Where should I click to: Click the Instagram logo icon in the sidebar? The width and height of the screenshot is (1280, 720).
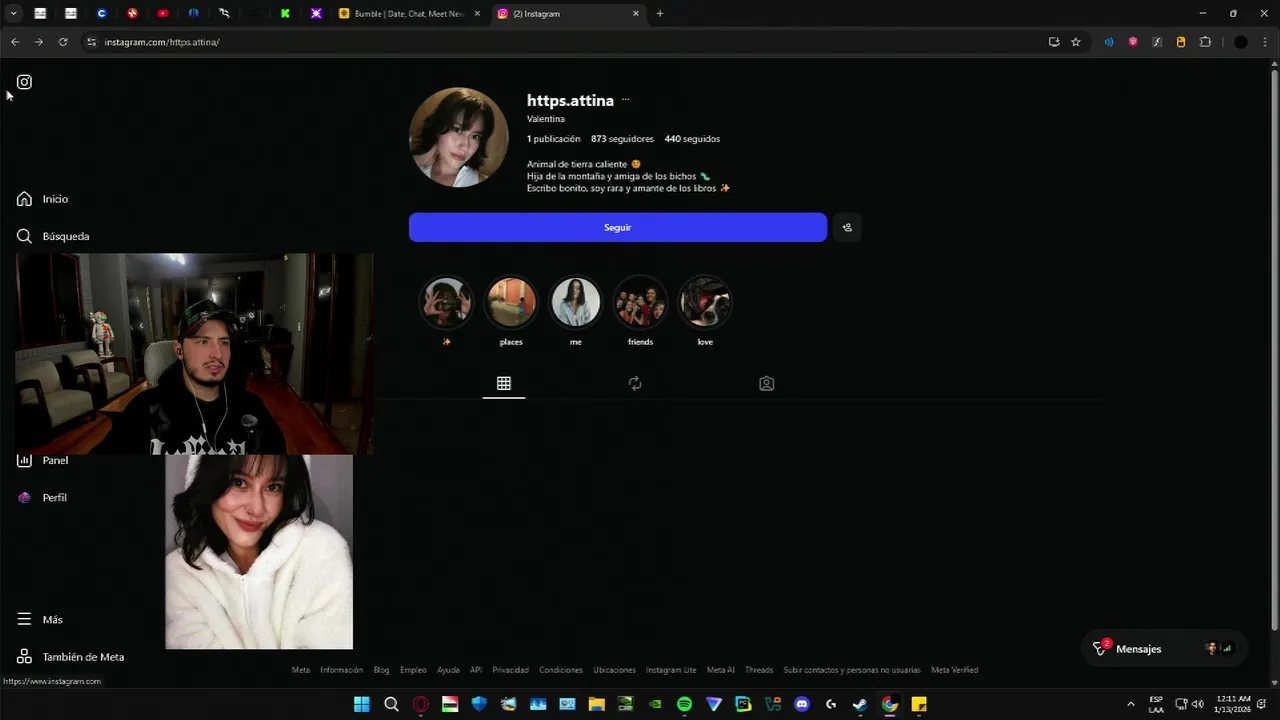point(24,82)
